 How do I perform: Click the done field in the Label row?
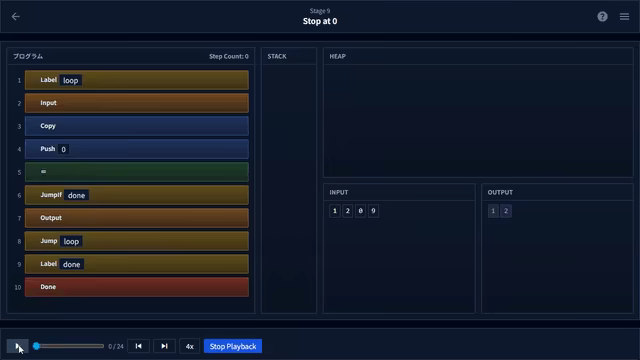(71, 264)
